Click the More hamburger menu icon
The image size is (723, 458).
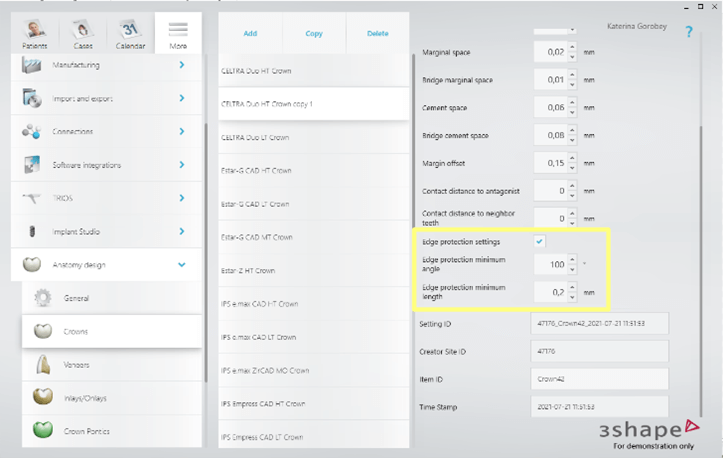pos(177,32)
